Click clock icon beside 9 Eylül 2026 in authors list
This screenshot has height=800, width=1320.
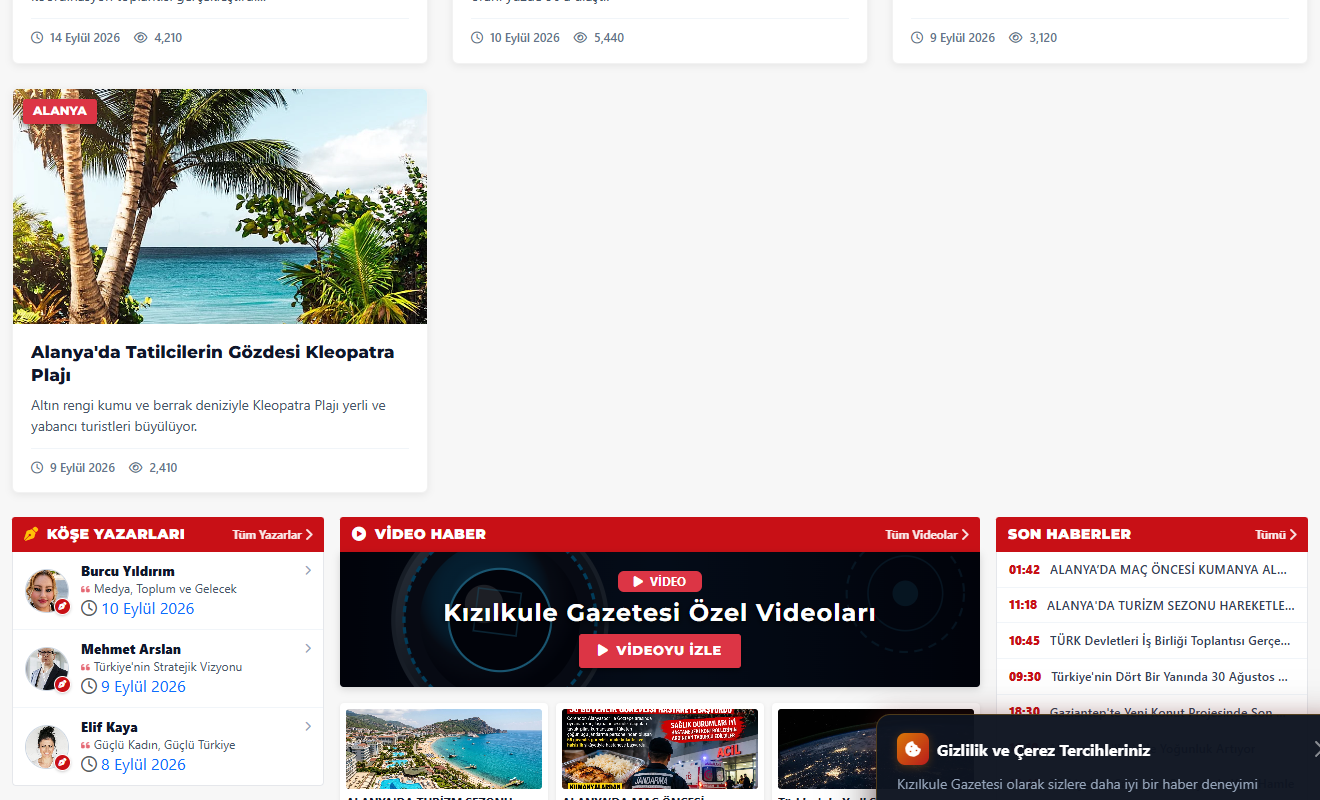pyautogui.click(x=89, y=687)
